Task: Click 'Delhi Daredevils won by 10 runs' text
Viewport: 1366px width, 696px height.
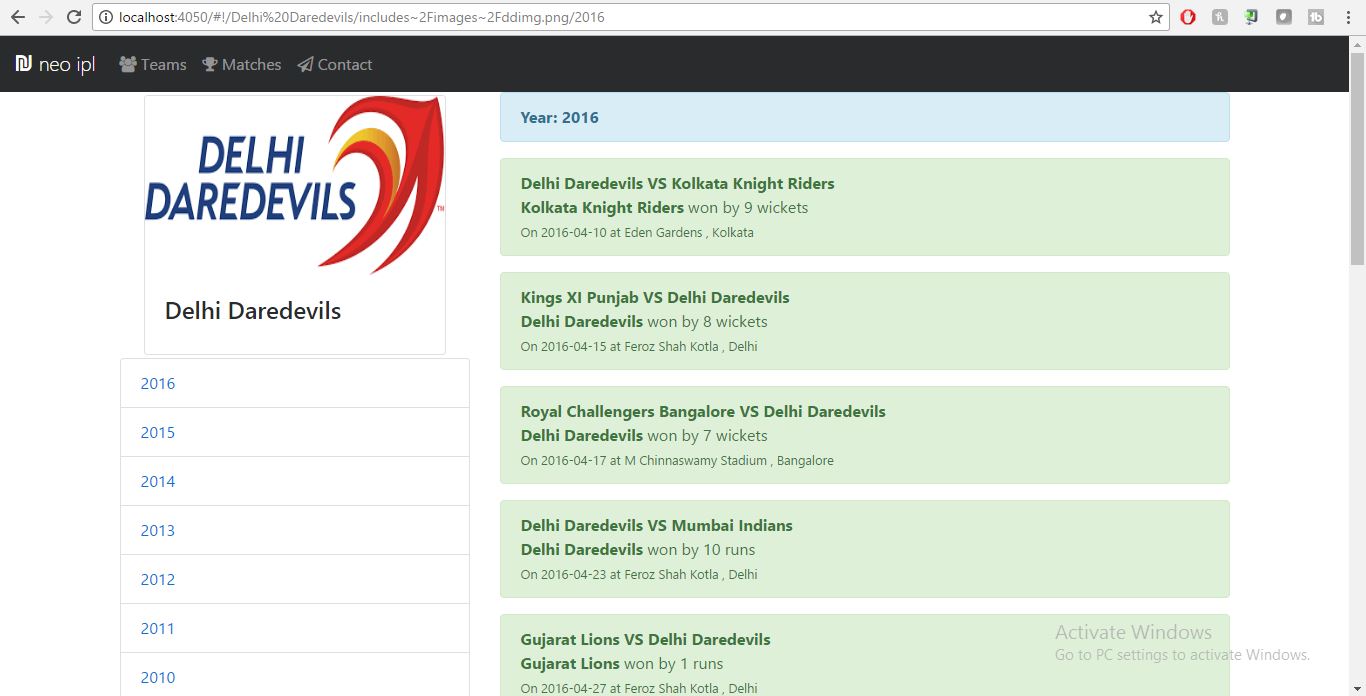Action: (638, 549)
